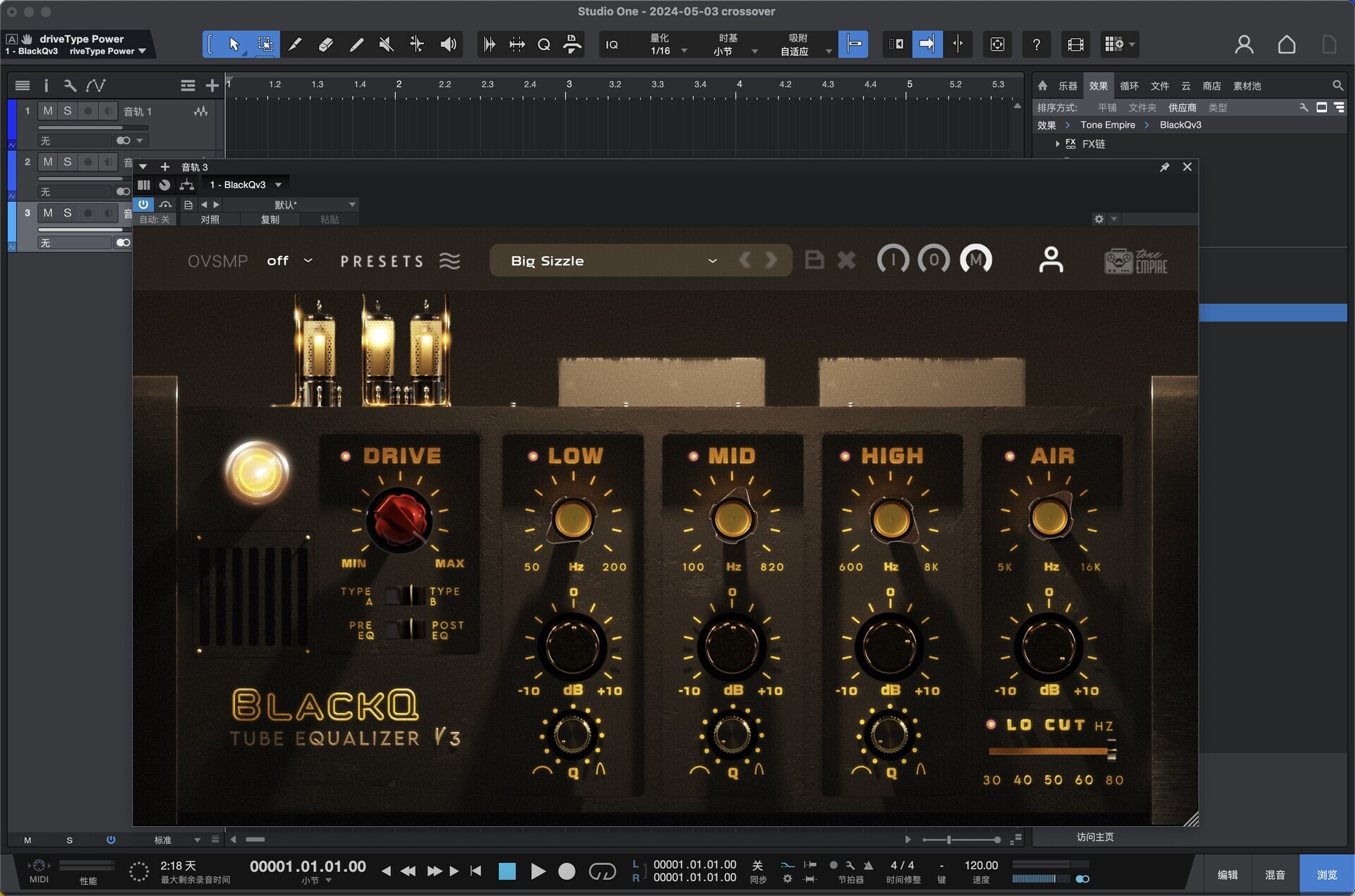Click 访问主页 link
Viewport: 1355px width, 896px height.
click(x=1095, y=837)
